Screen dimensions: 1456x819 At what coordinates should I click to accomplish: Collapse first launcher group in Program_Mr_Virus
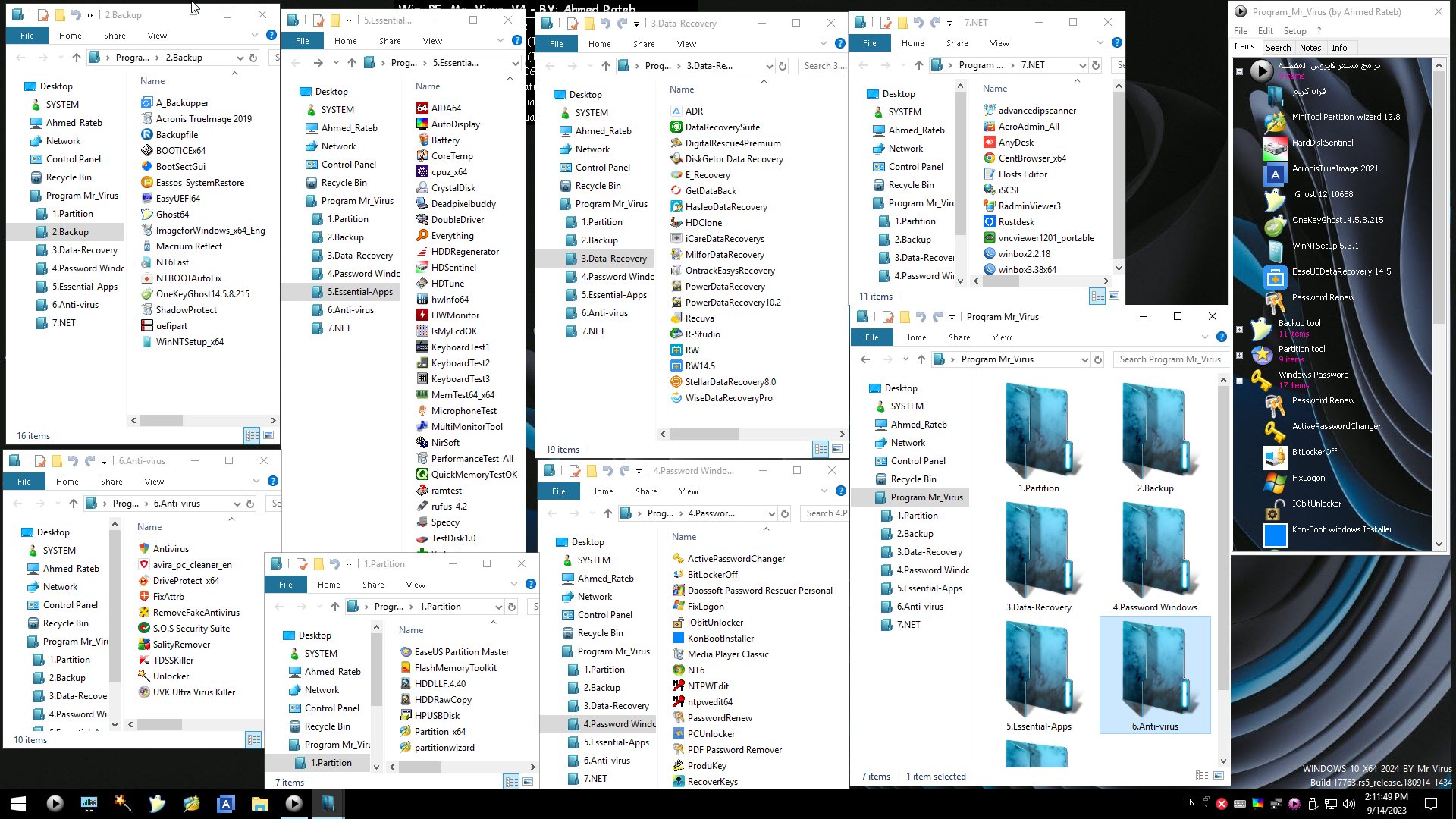1239,72
